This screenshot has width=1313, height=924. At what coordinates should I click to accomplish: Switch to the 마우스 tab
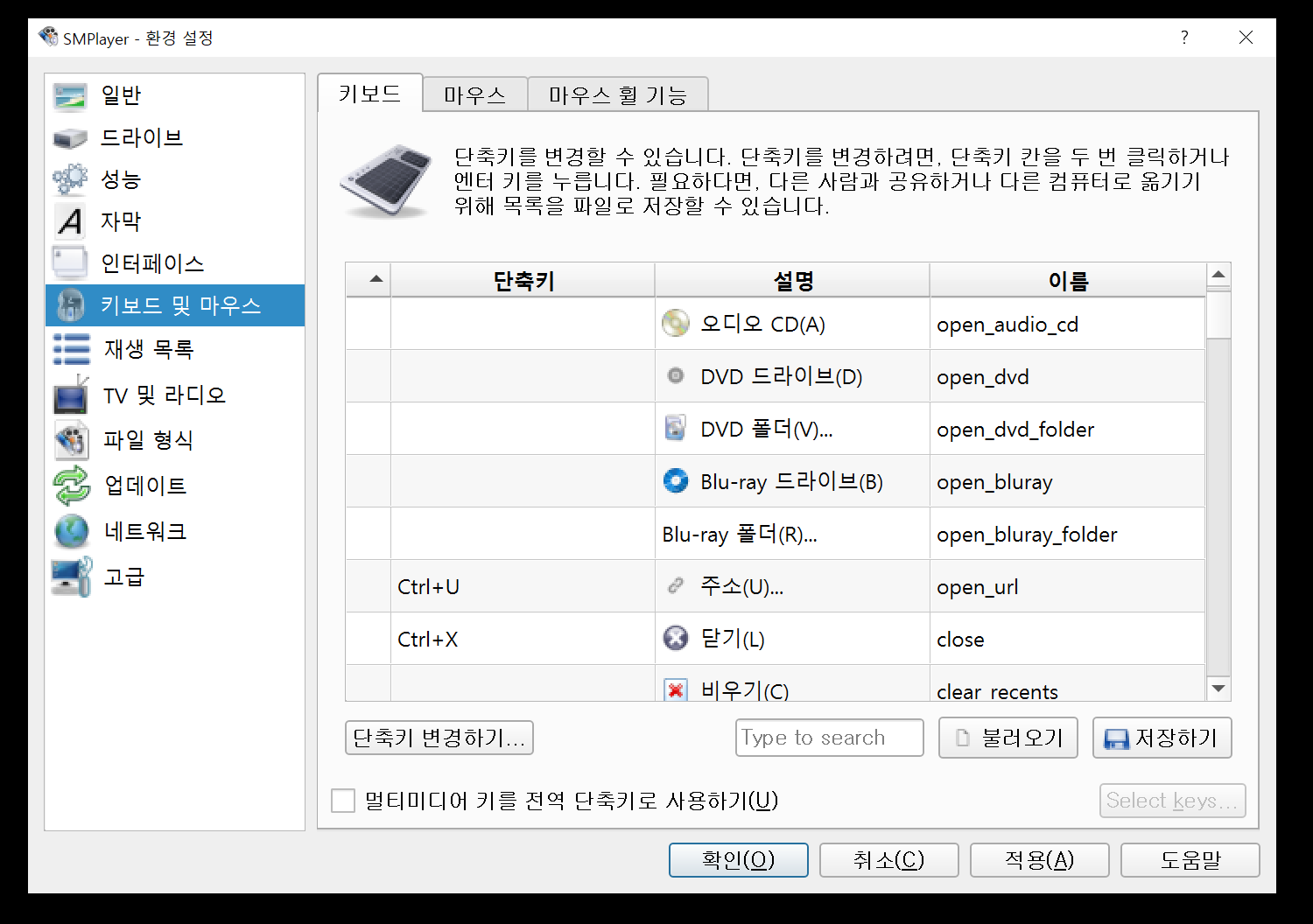click(x=474, y=94)
